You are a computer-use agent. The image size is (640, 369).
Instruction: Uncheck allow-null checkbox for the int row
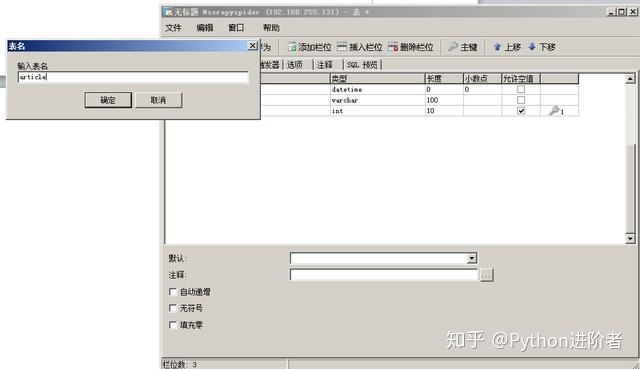click(521, 111)
